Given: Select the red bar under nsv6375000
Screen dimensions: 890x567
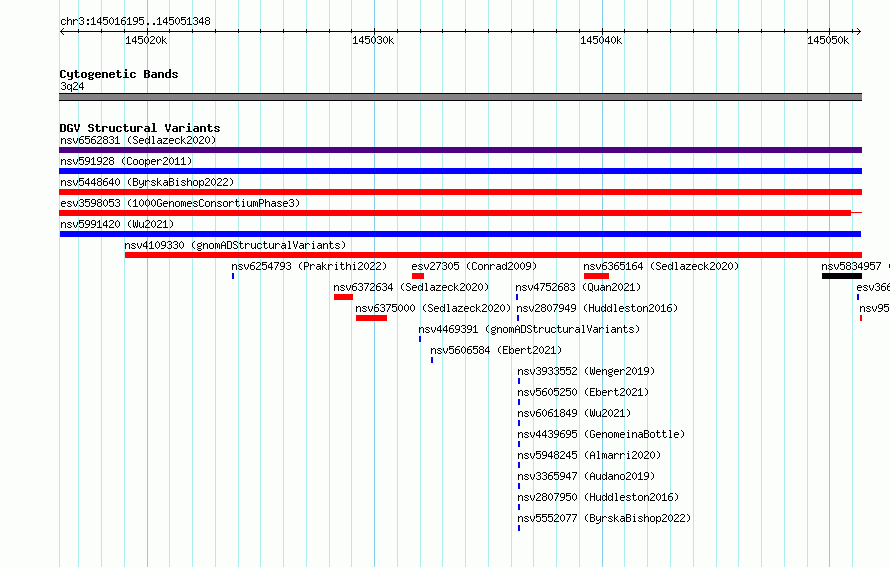Looking at the screenshot, I should click(x=371, y=318).
